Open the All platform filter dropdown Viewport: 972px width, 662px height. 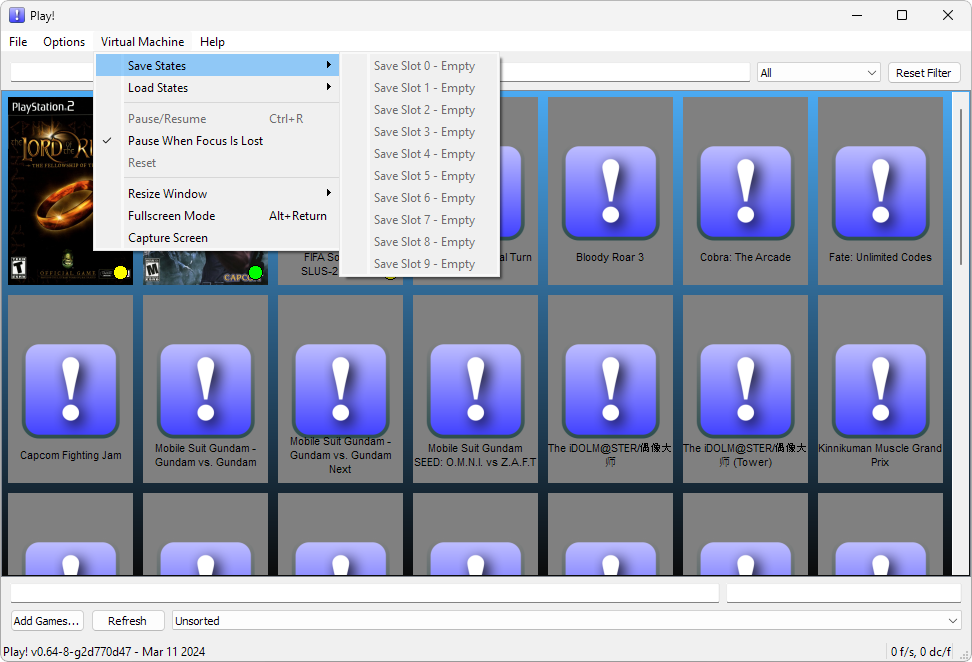[818, 73]
